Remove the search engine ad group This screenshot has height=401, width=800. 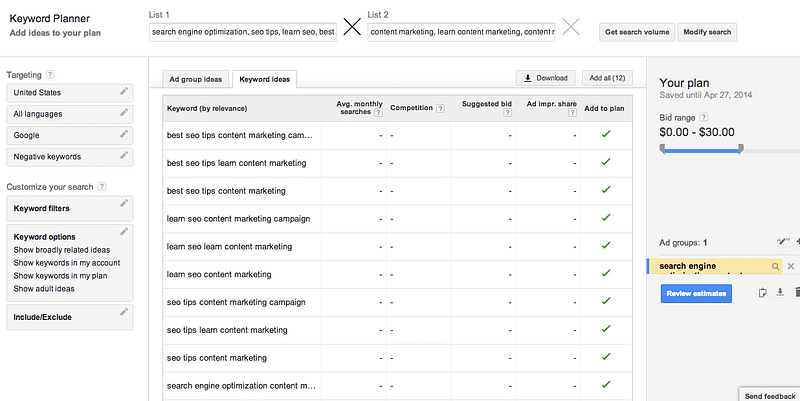pos(790,266)
